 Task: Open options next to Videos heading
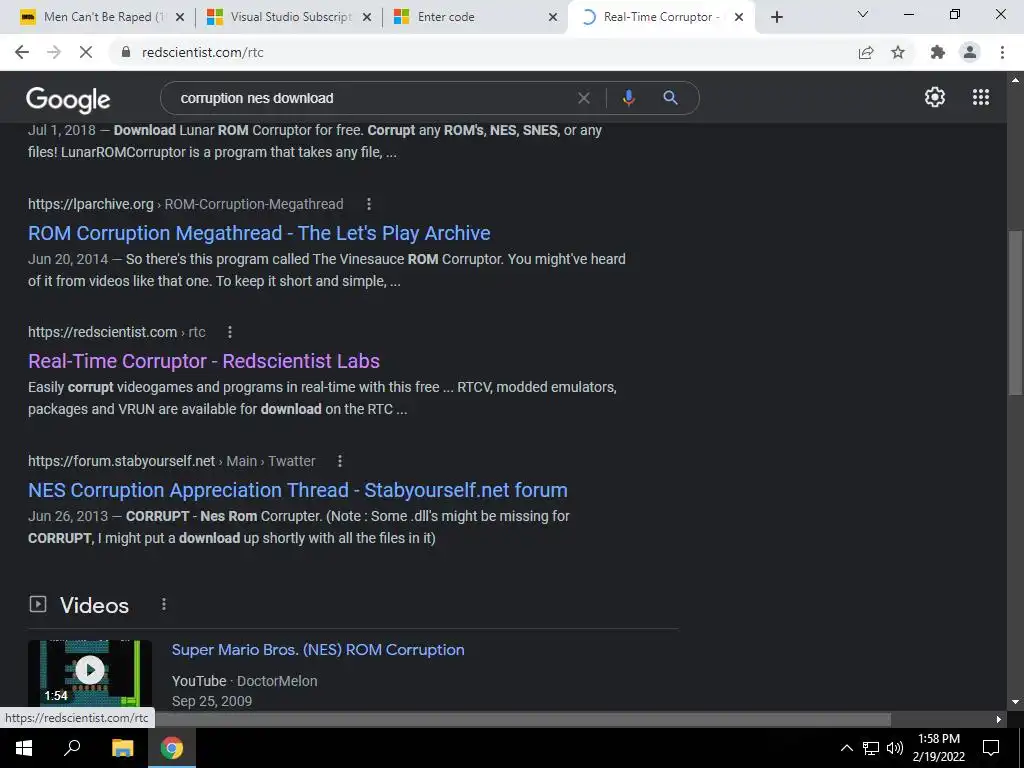pos(164,605)
